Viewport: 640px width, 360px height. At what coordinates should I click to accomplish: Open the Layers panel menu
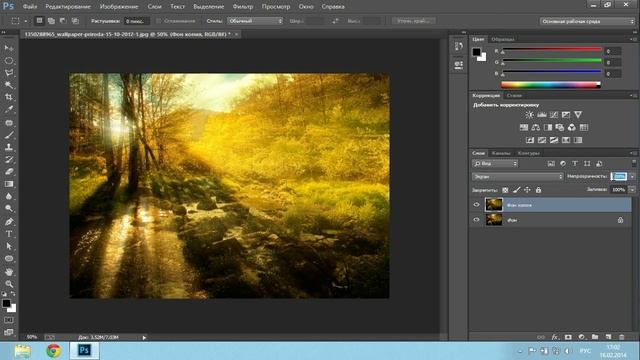point(633,153)
